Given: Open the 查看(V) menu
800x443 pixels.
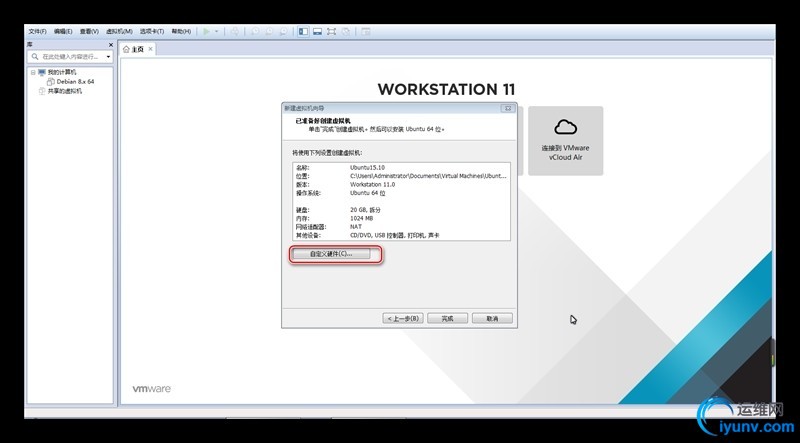Looking at the screenshot, I should click(x=89, y=32).
